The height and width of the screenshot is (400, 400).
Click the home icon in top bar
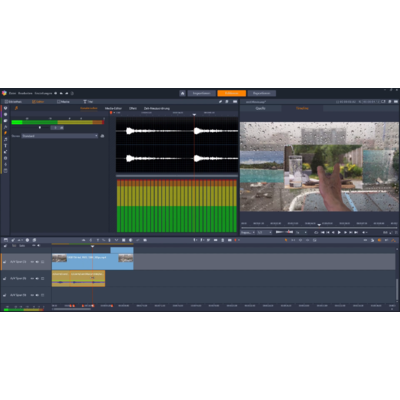click(x=182, y=93)
